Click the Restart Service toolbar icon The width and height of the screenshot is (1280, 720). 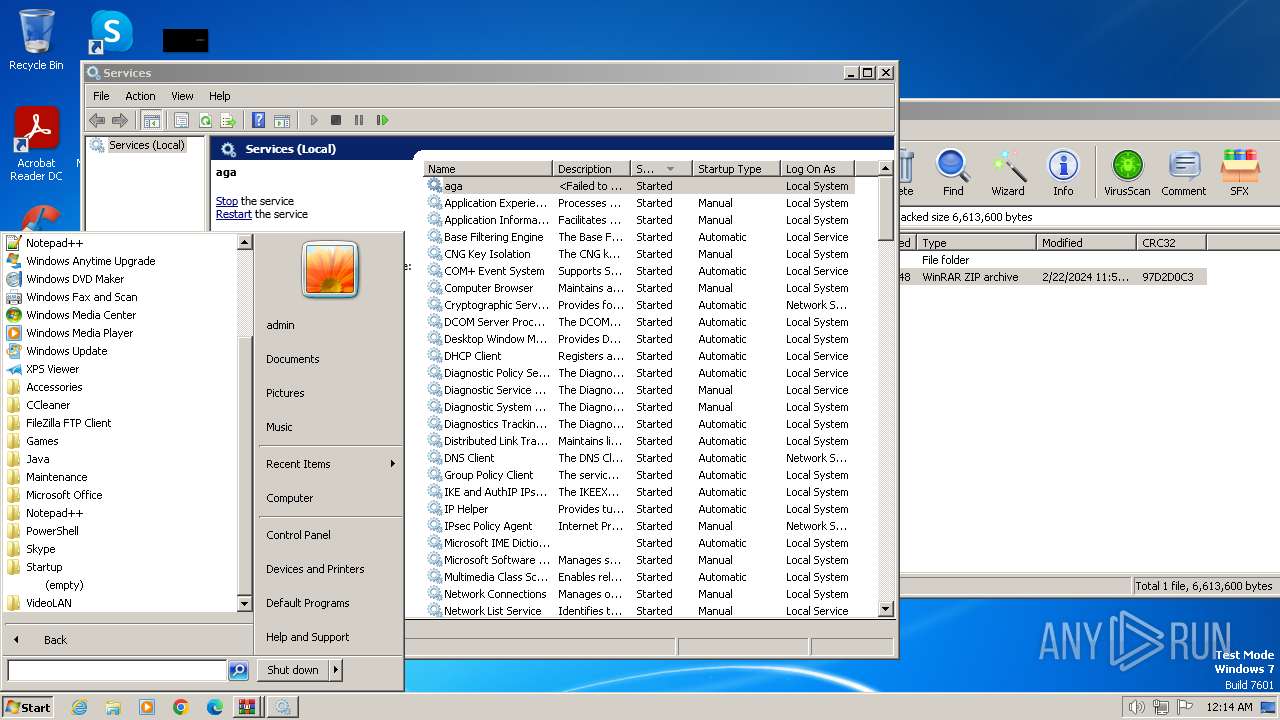(382, 120)
